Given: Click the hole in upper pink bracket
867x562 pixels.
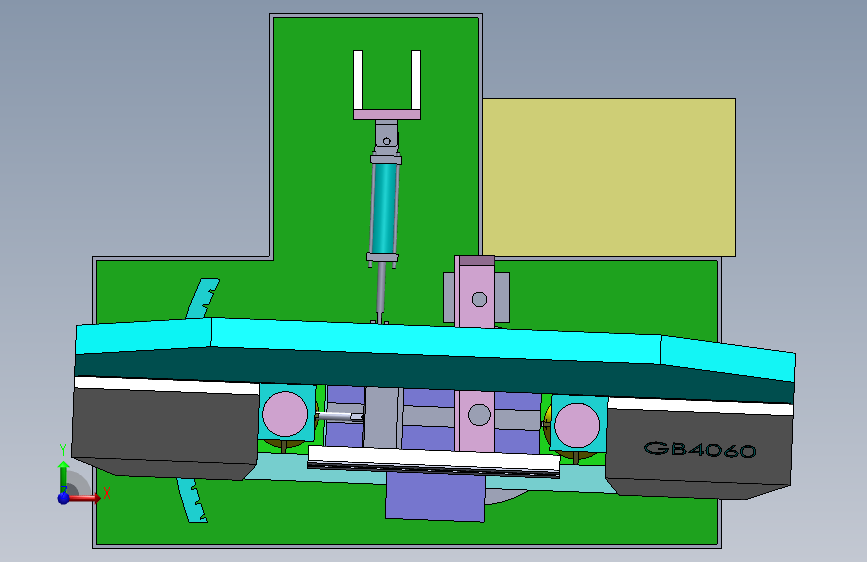Looking at the screenshot, I should click(479, 299).
